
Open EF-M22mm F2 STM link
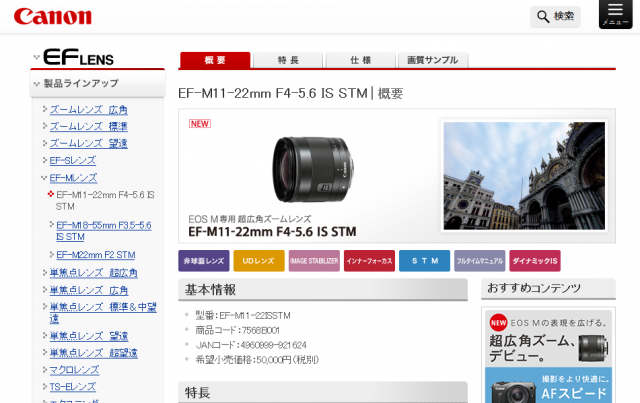pyautogui.click(x=96, y=255)
